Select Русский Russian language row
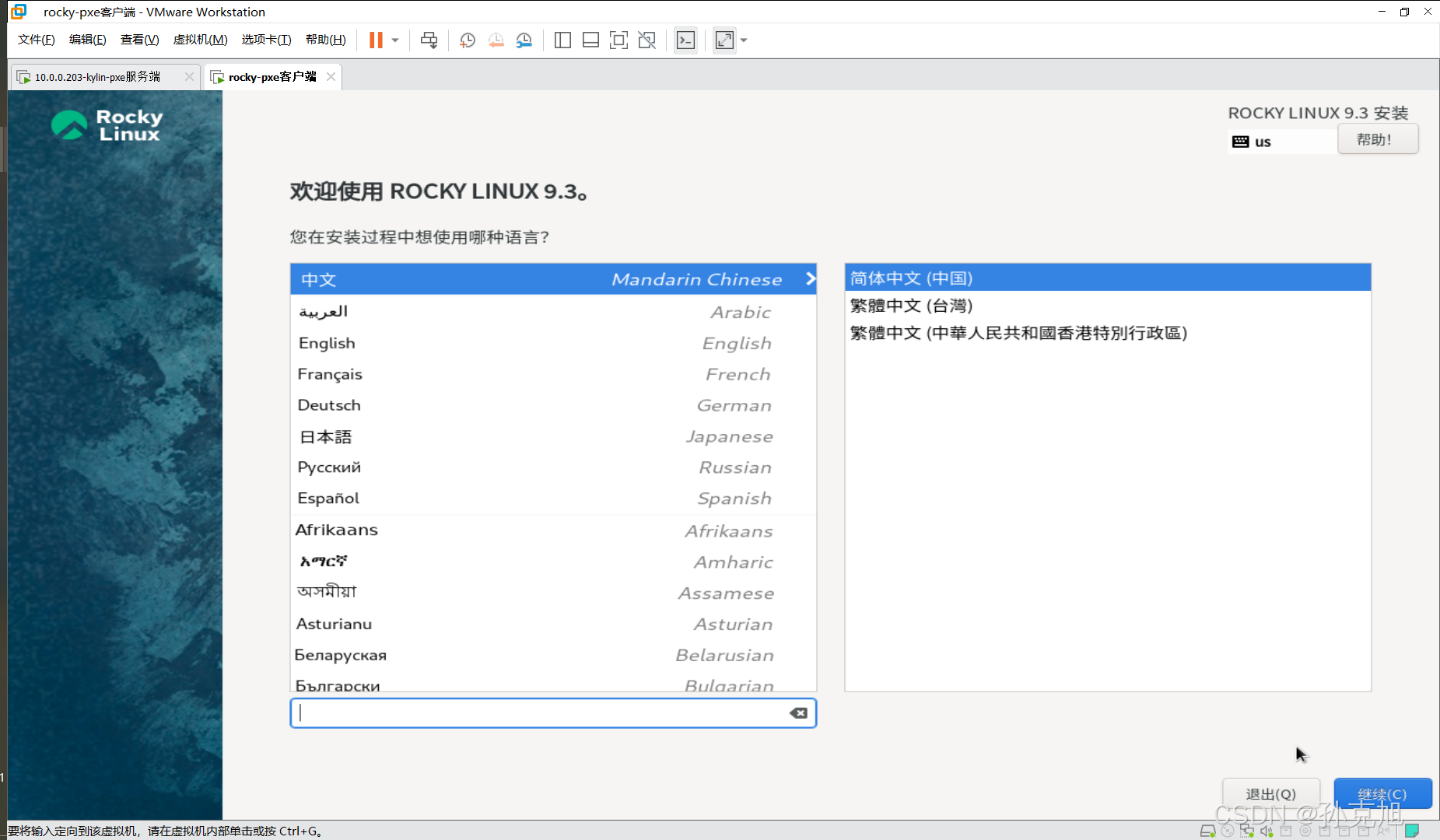 click(x=553, y=467)
